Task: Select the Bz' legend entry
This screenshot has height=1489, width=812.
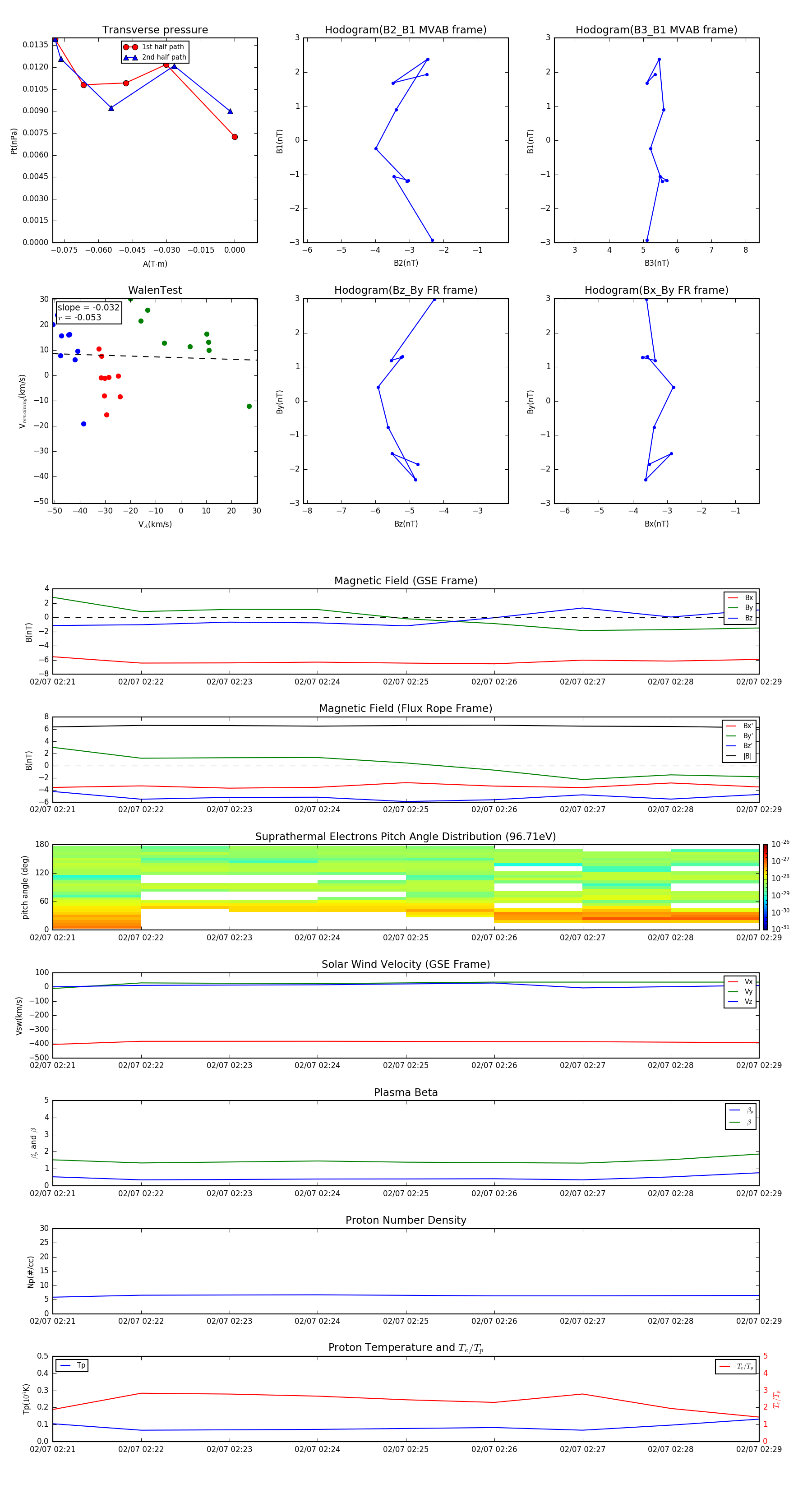Action: click(740, 746)
